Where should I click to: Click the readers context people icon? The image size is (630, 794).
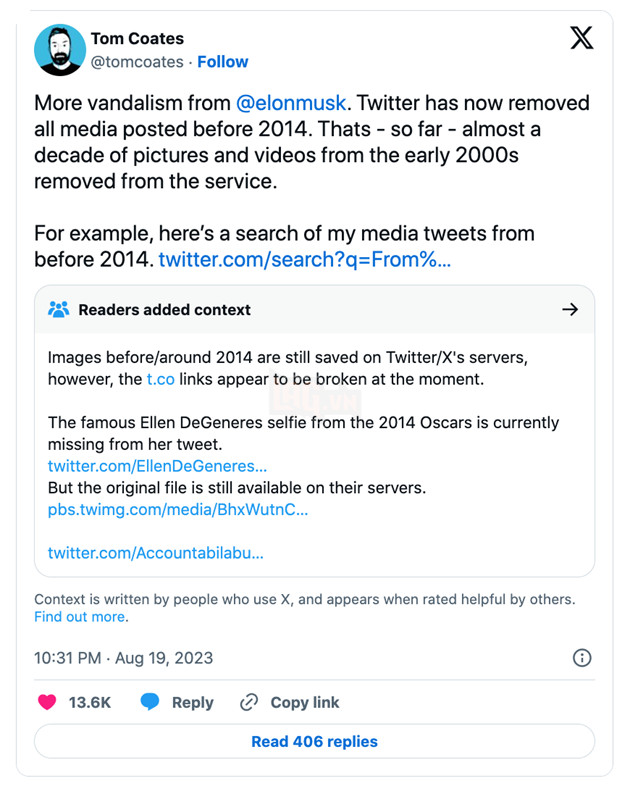coord(59,310)
